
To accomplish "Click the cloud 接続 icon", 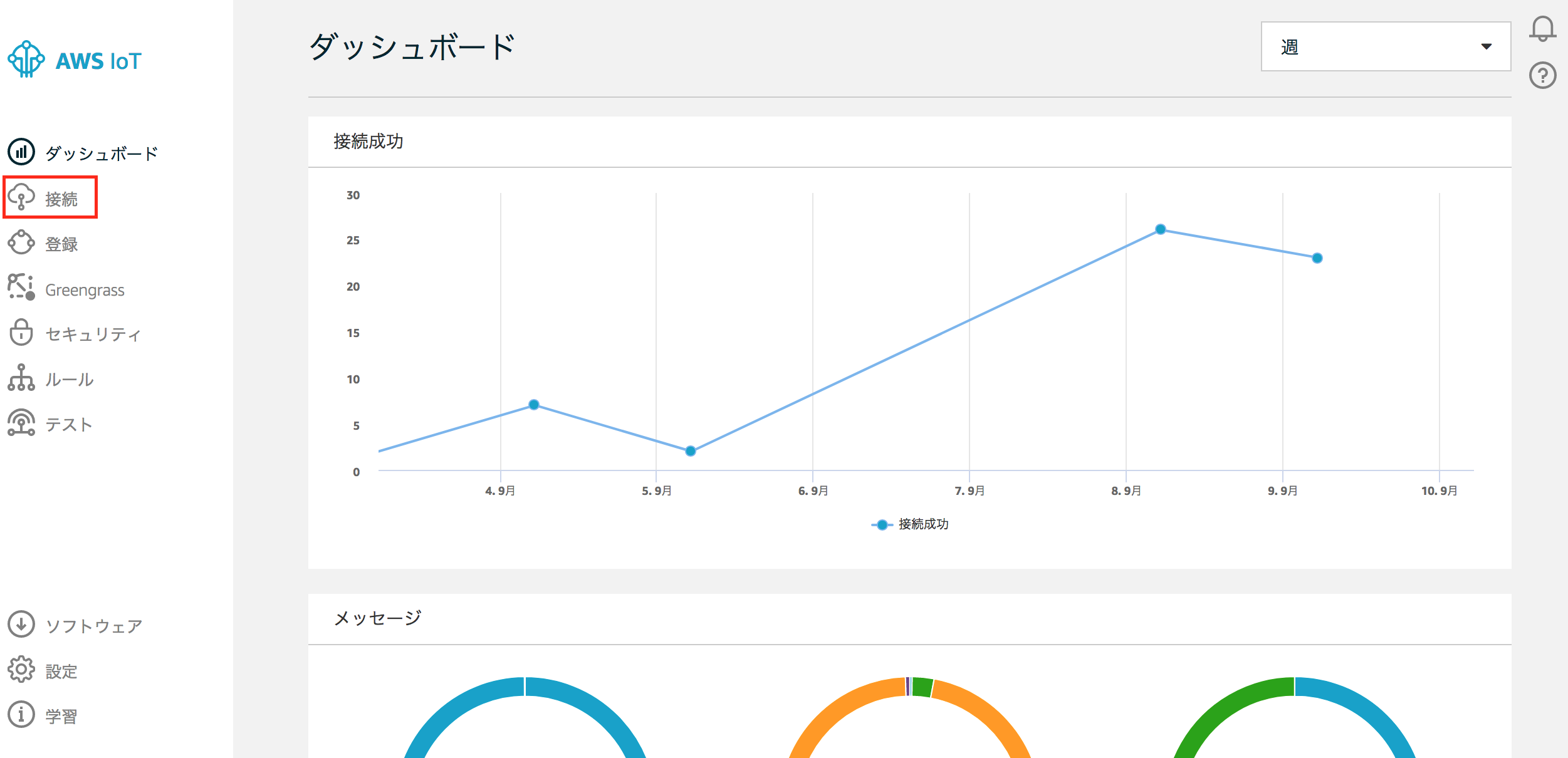I will point(21,197).
